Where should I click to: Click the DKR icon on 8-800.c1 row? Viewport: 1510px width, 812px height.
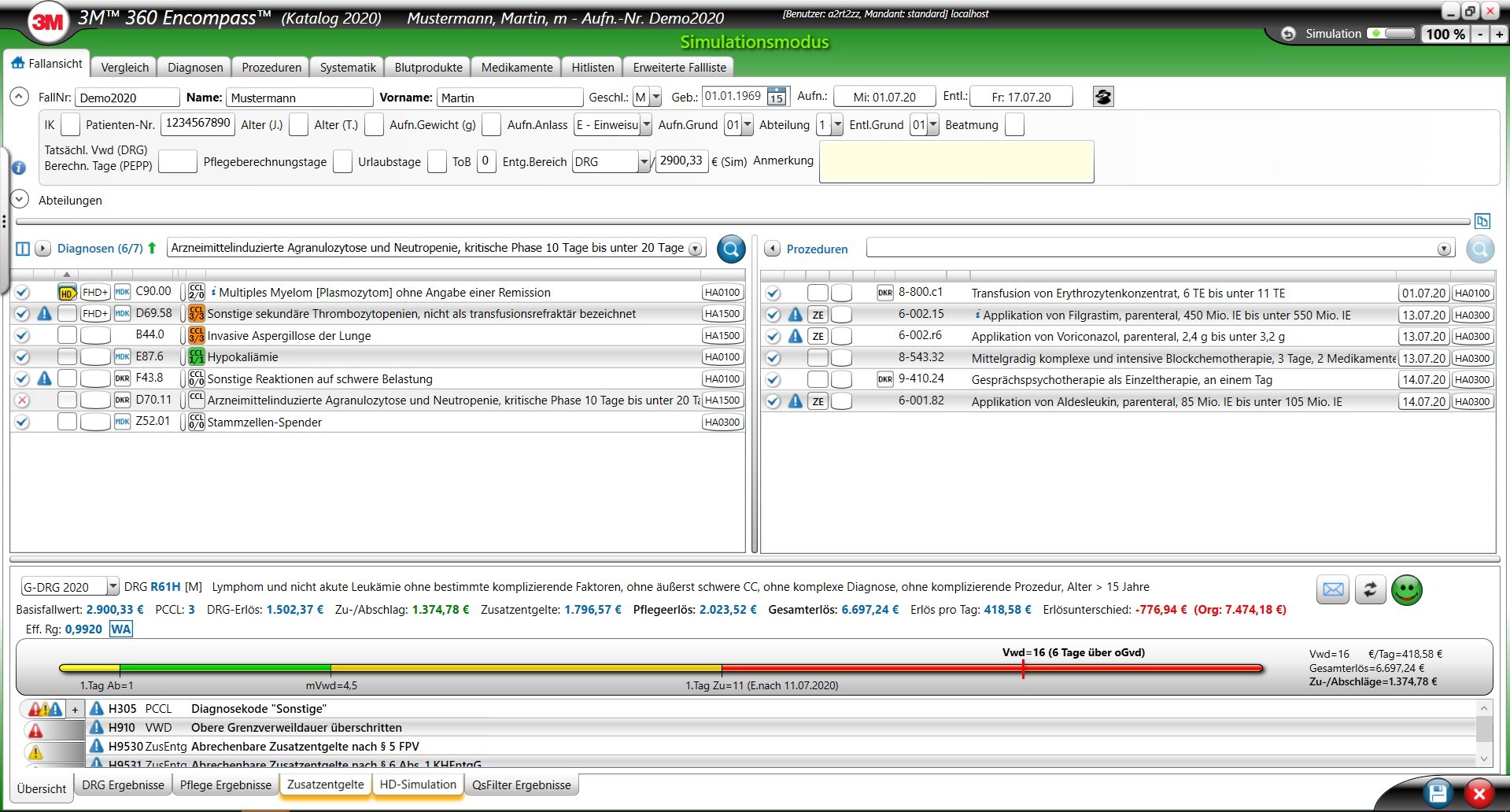[885, 293]
